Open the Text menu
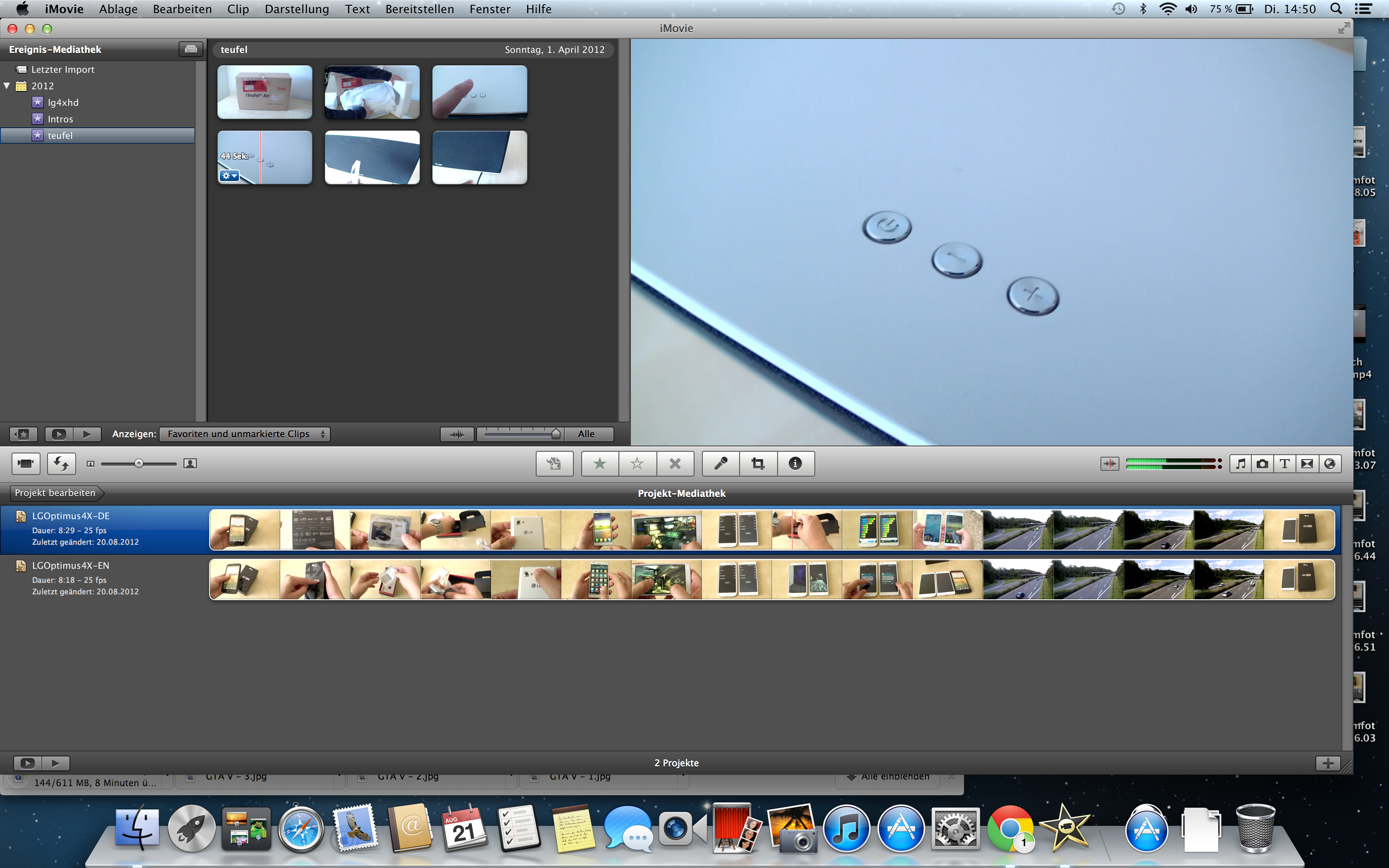 [x=358, y=9]
